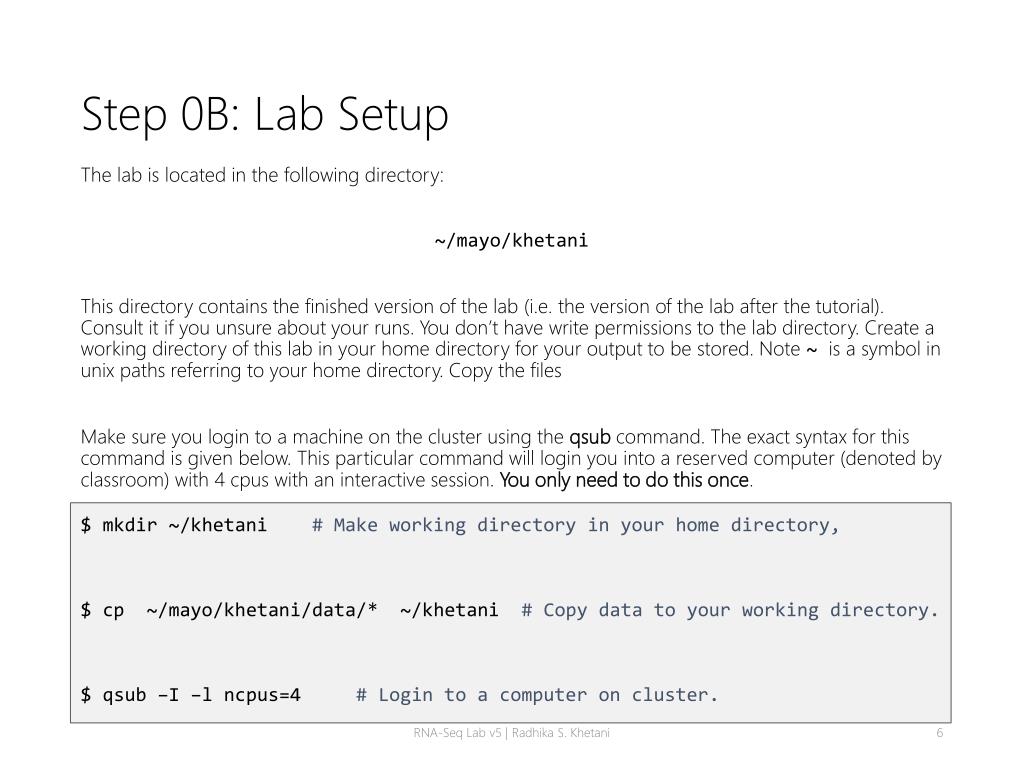Click the slide page number 6
Image resolution: width=1024 pixels, height=768 pixels.
[940, 733]
